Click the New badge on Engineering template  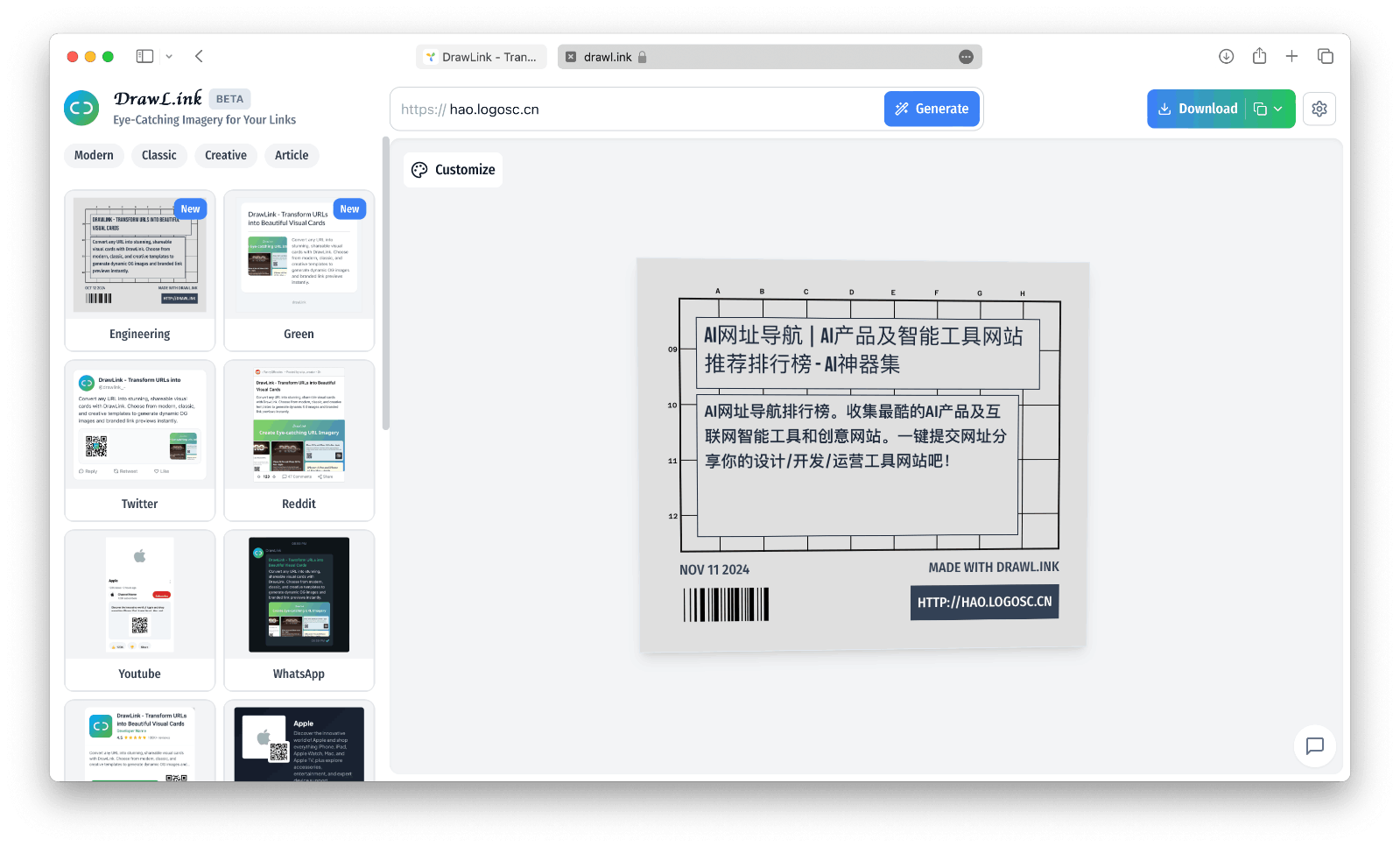[191, 209]
